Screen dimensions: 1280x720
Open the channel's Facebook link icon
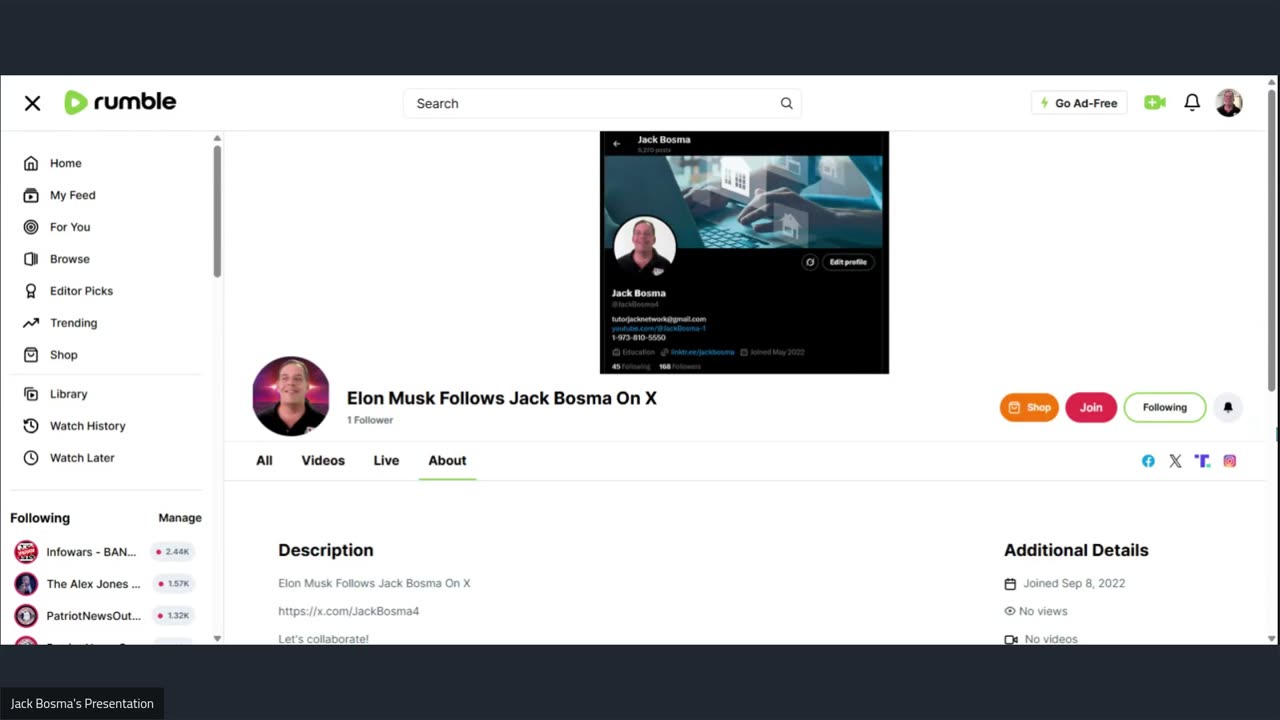pyautogui.click(x=1148, y=461)
